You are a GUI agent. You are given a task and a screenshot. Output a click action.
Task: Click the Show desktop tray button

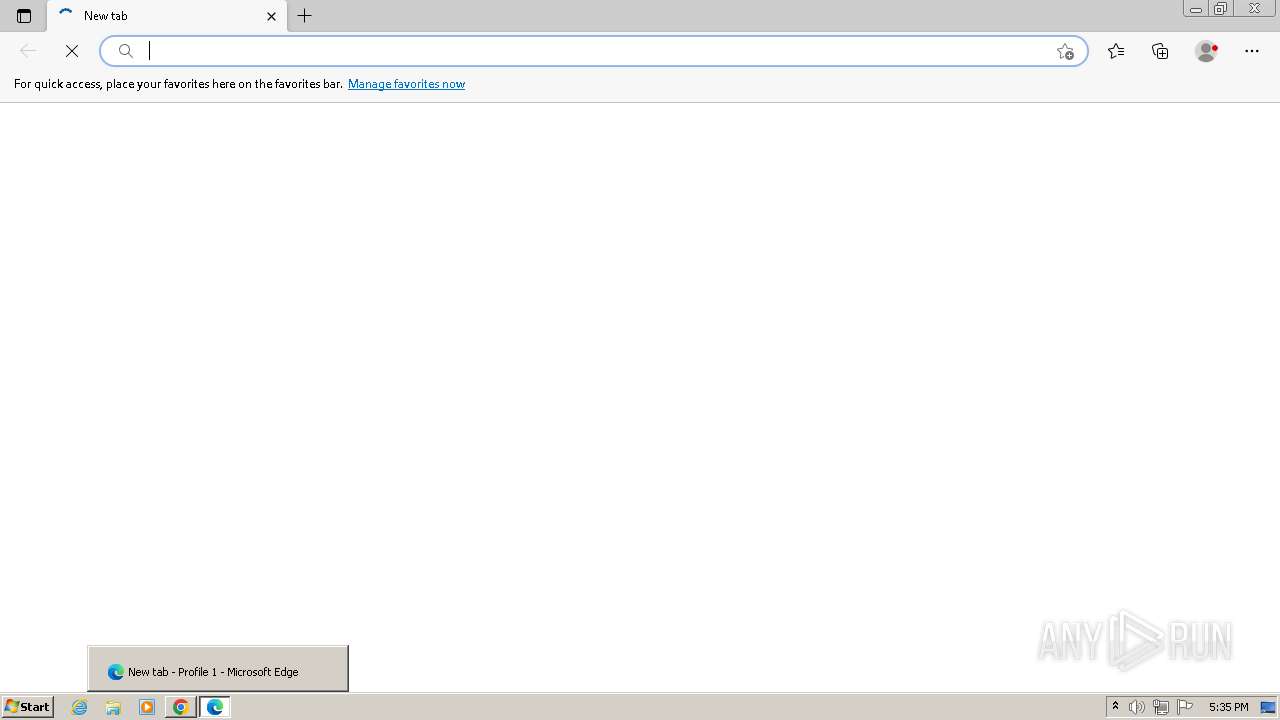[1268, 707]
